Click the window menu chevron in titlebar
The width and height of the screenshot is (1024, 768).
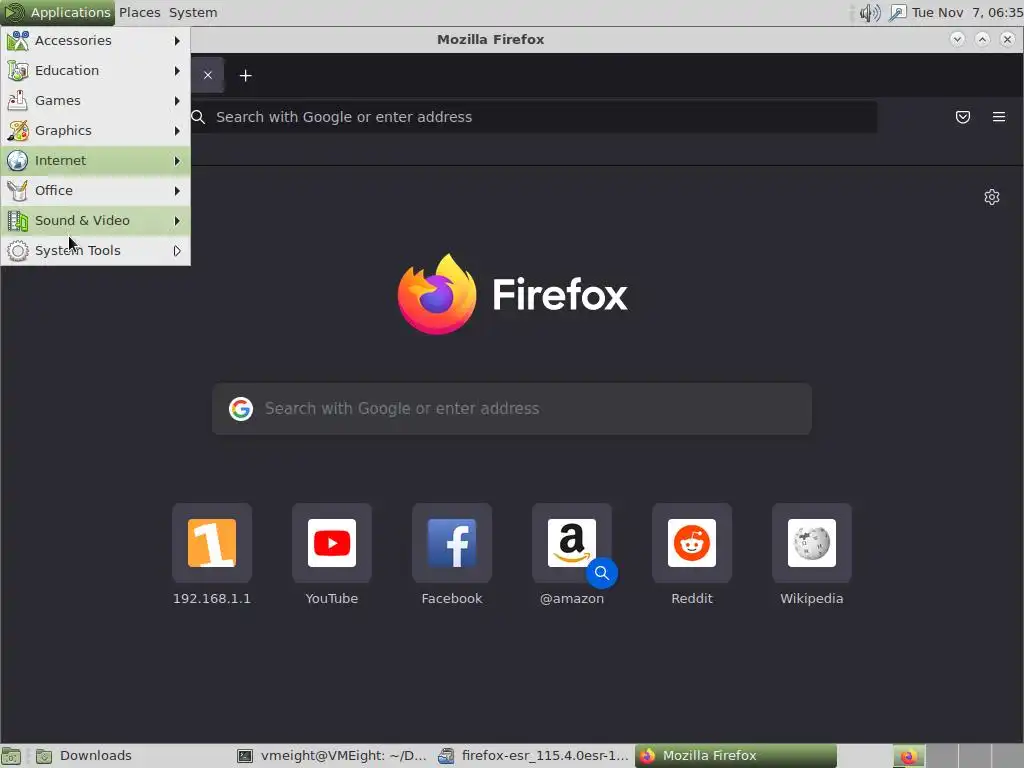pos(957,39)
